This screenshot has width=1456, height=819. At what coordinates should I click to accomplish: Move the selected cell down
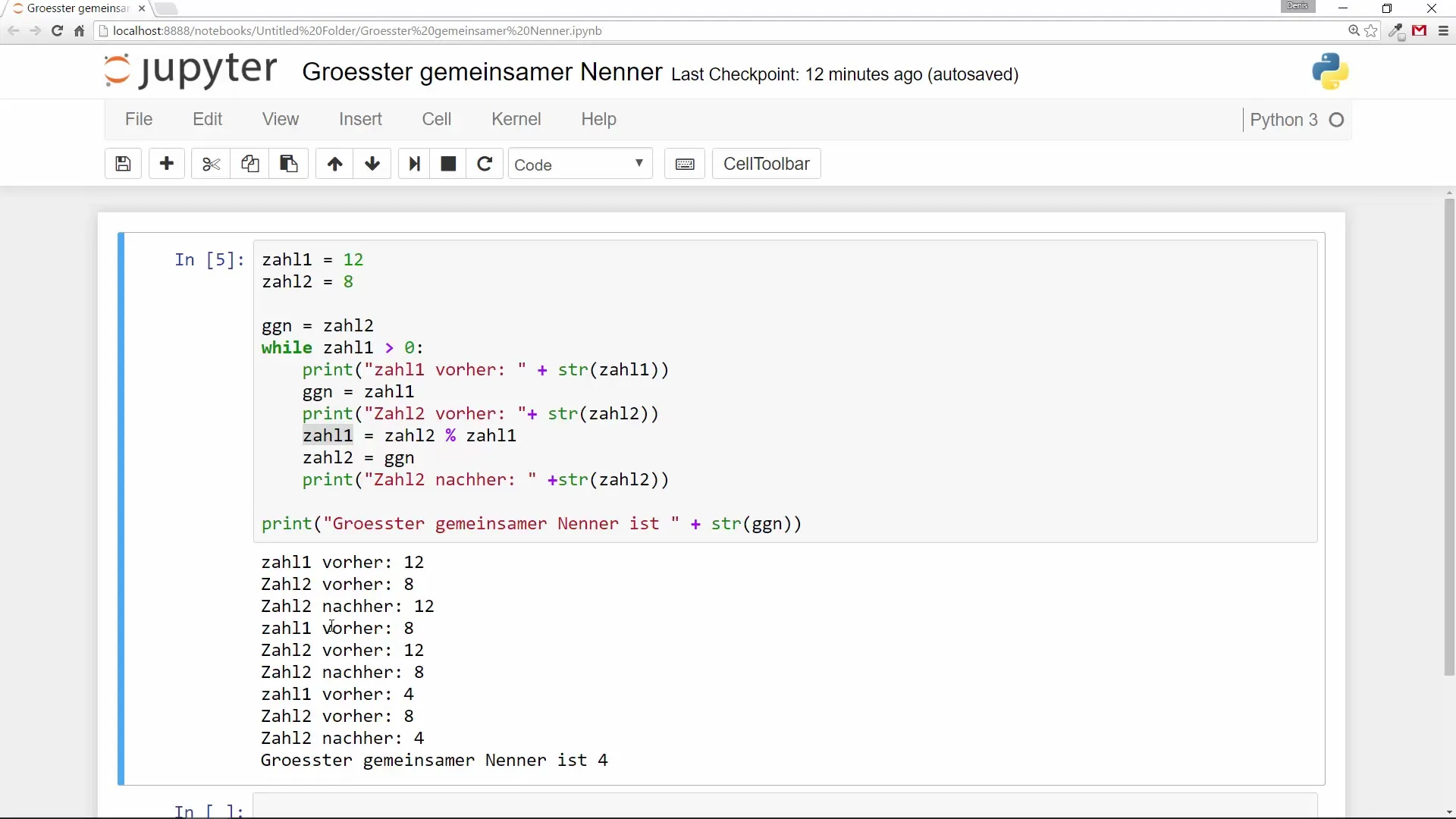[372, 164]
